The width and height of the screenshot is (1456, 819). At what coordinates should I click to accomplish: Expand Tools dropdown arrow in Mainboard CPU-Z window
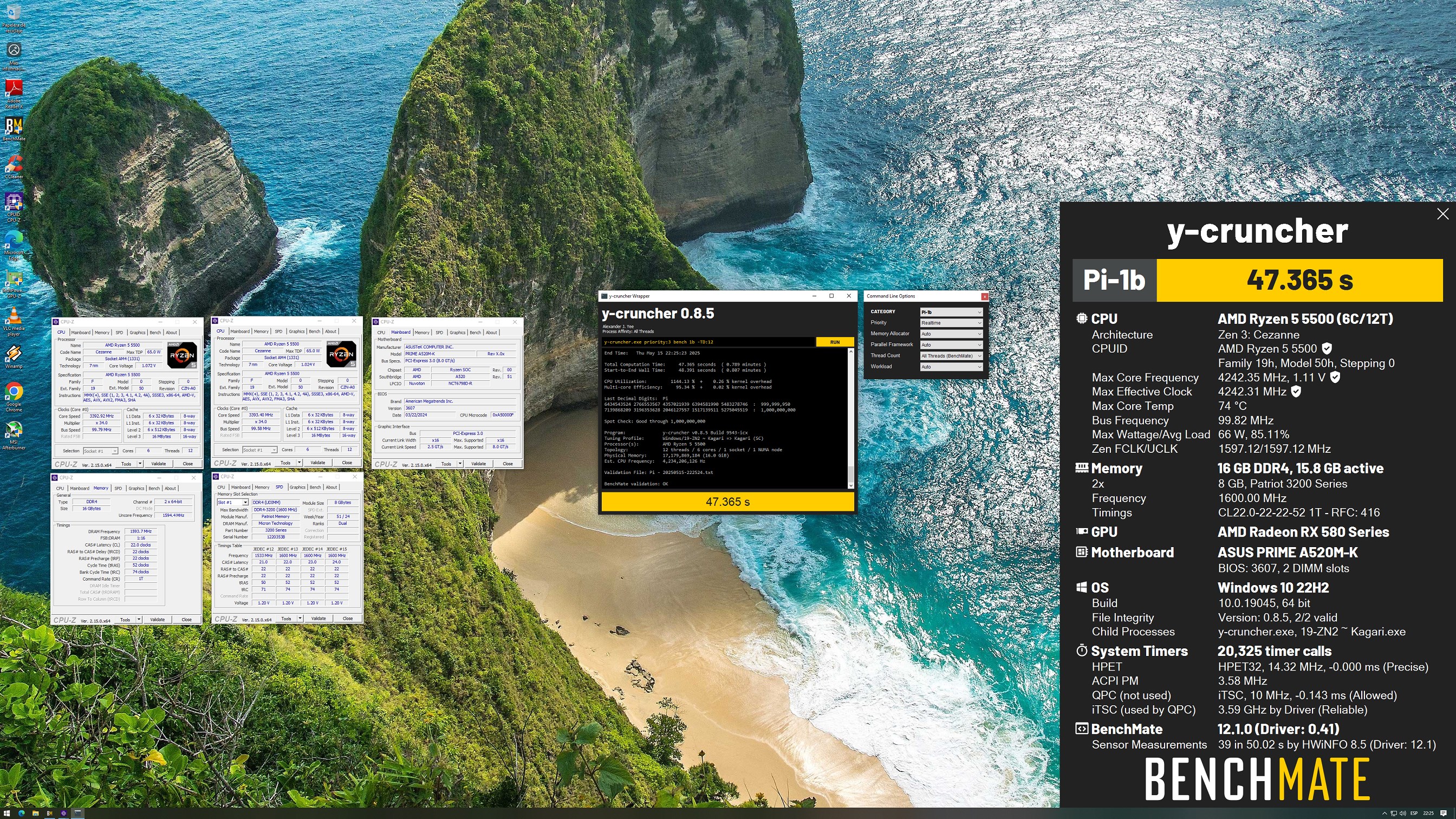[x=460, y=464]
